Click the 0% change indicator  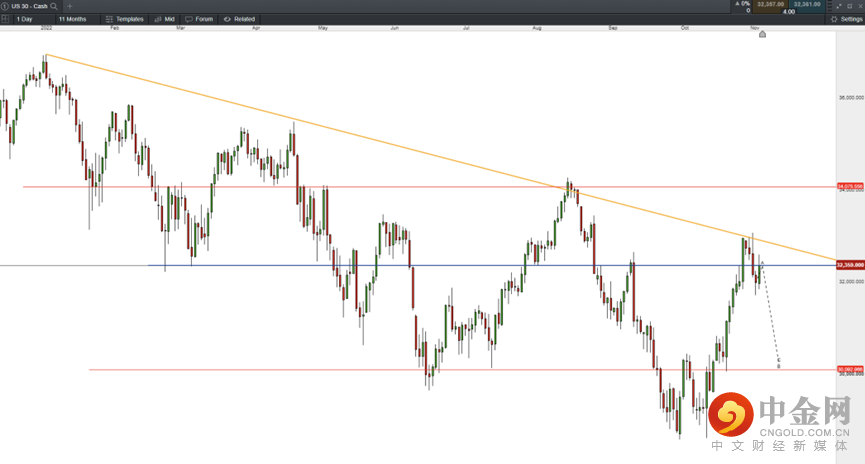[743, 4]
